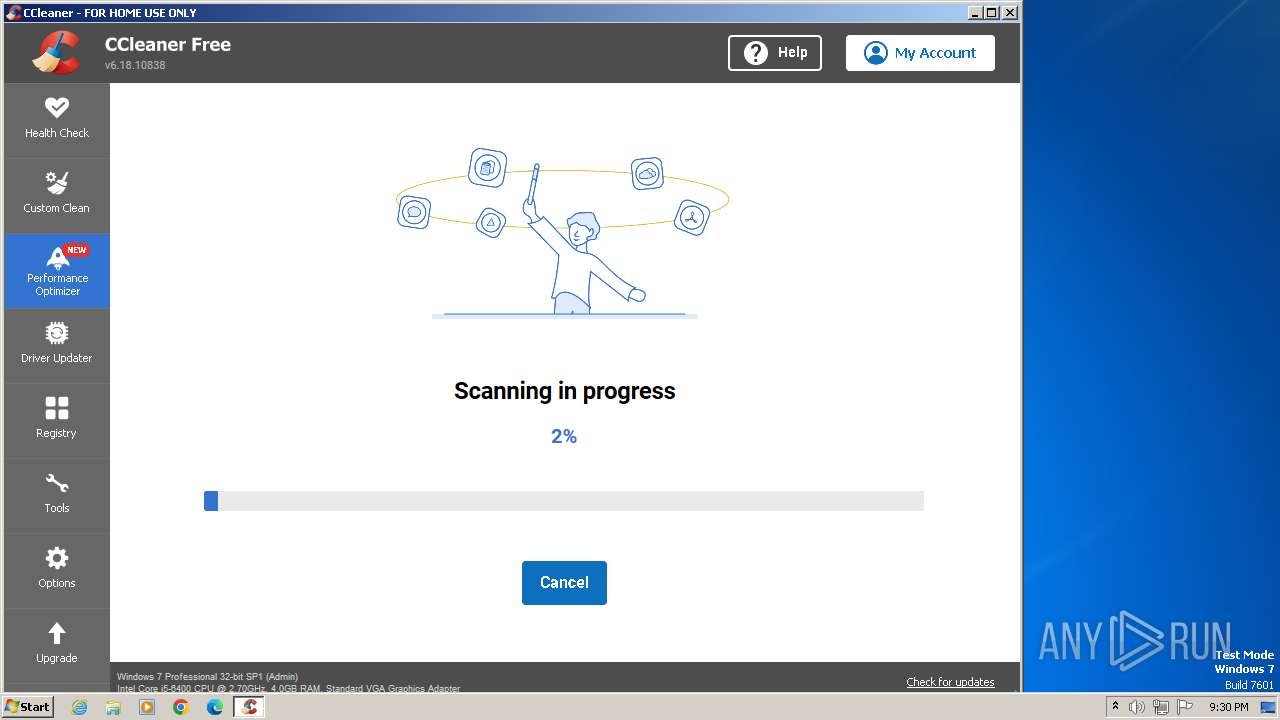Open the Tools wrench section
Viewport: 1280px width, 720px height.
tap(57, 495)
